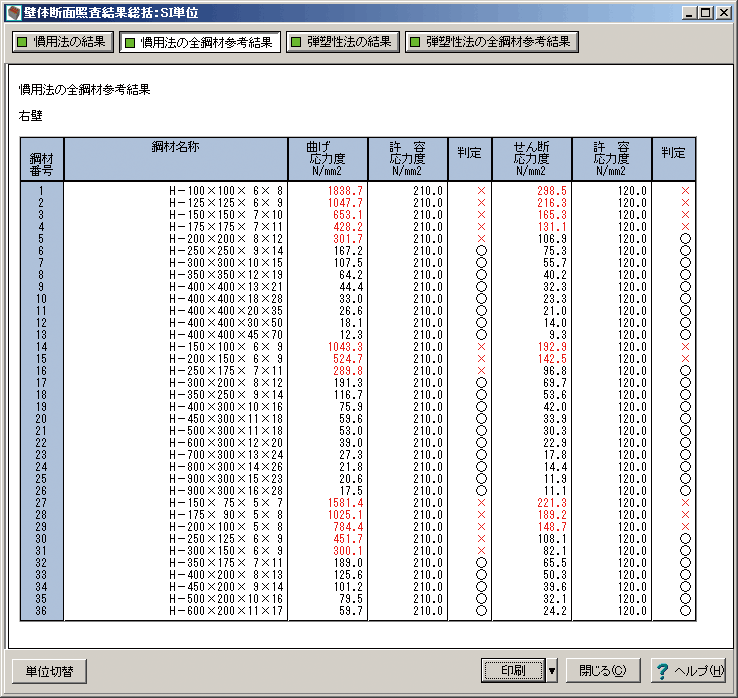Click bending stress value 167.2
This screenshot has height=698, width=738.
click(348, 251)
